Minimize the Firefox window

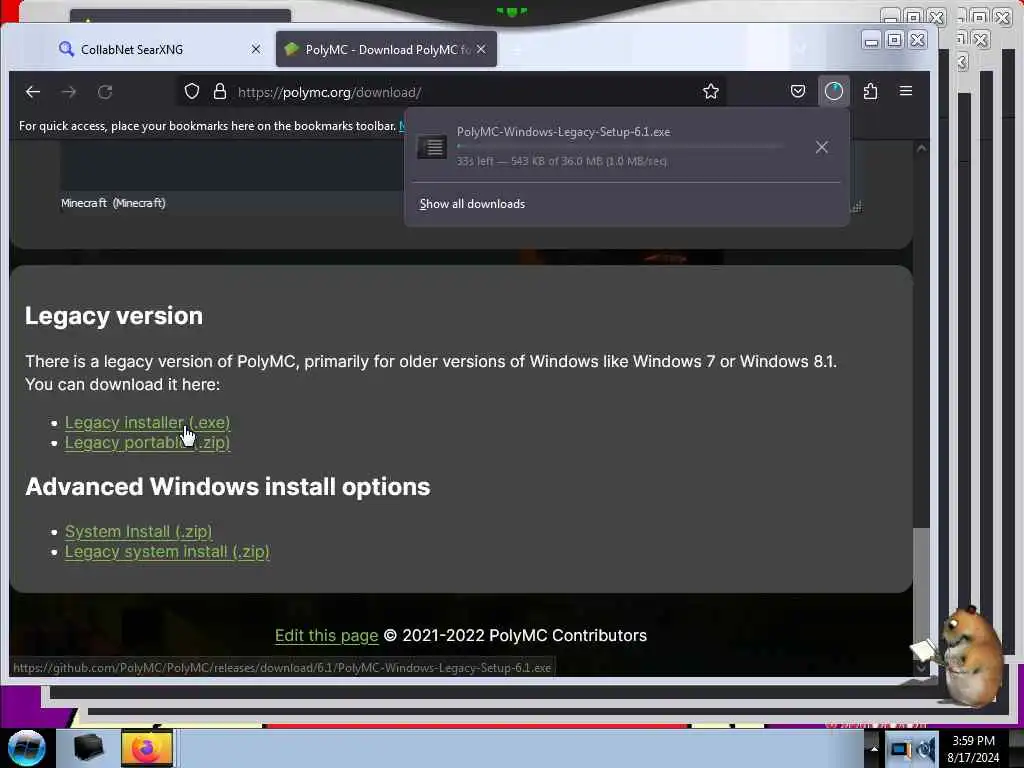pos(871,40)
